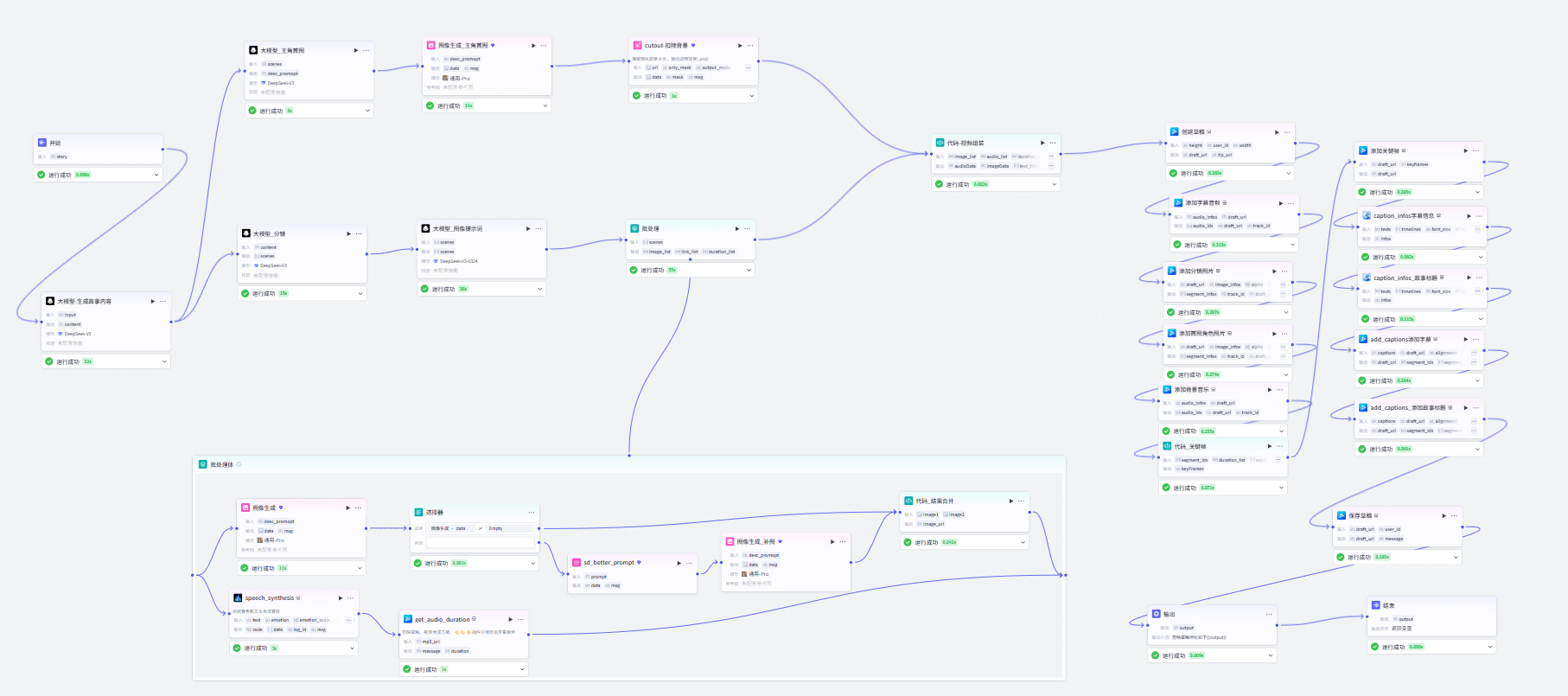Open the cutout-扣除背景 node's three-dot menu
Screen dimensions: 1568x696
[x=750, y=45]
